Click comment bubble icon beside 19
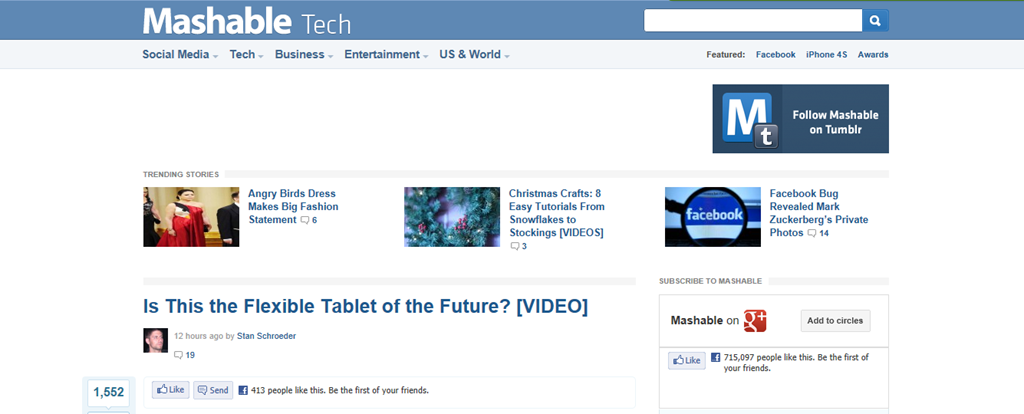The width and height of the screenshot is (1024, 414). point(178,355)
